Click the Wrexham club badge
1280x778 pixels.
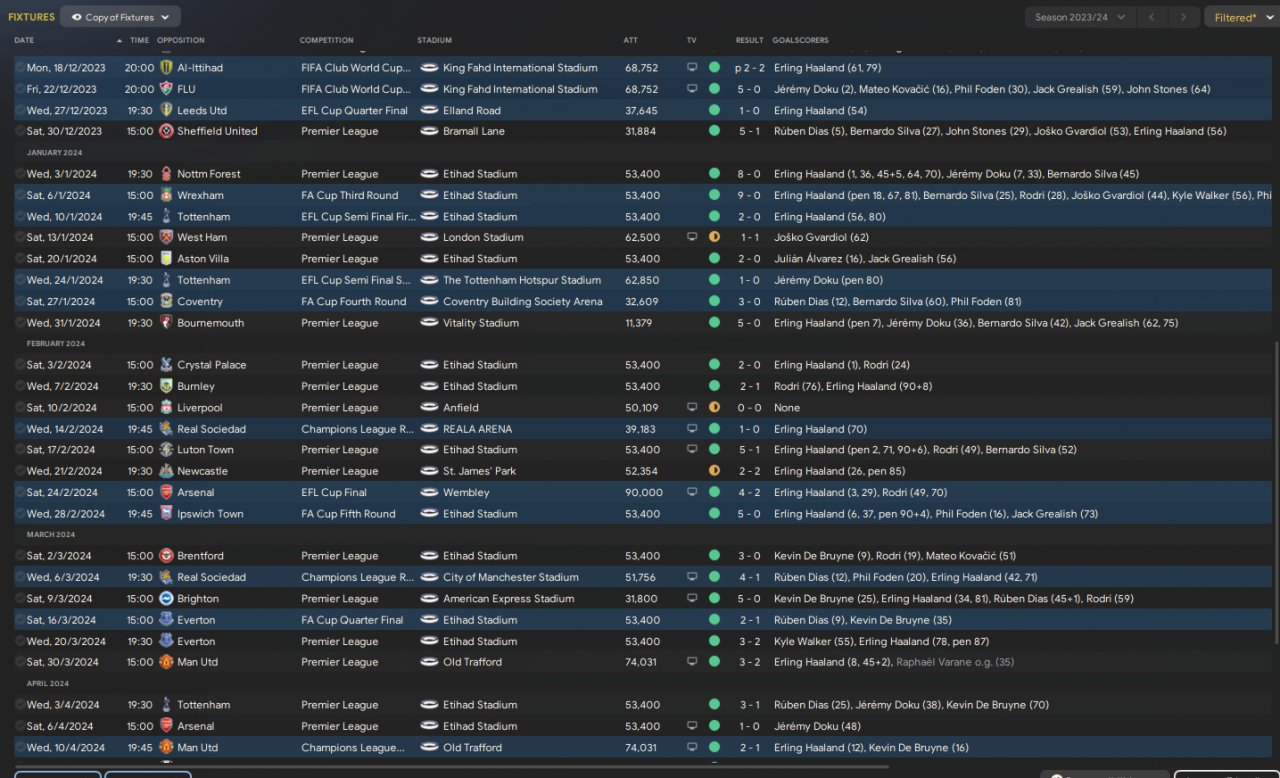point(166,196)
